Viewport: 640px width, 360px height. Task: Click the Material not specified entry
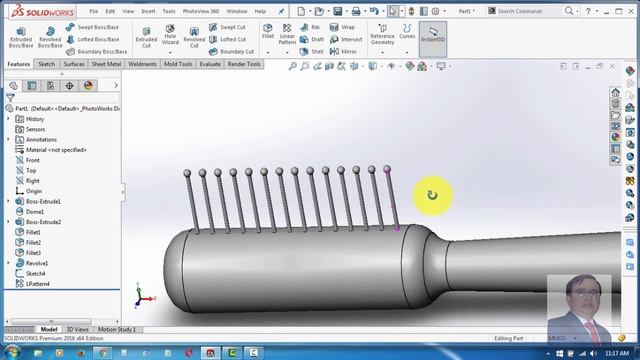pyautogui.click(x=51, y=150)
